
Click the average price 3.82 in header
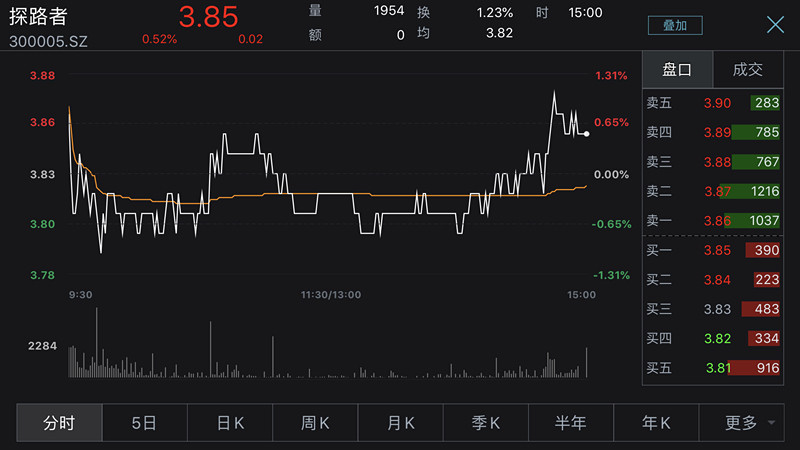pyautogui.click(x=499, y=33)
